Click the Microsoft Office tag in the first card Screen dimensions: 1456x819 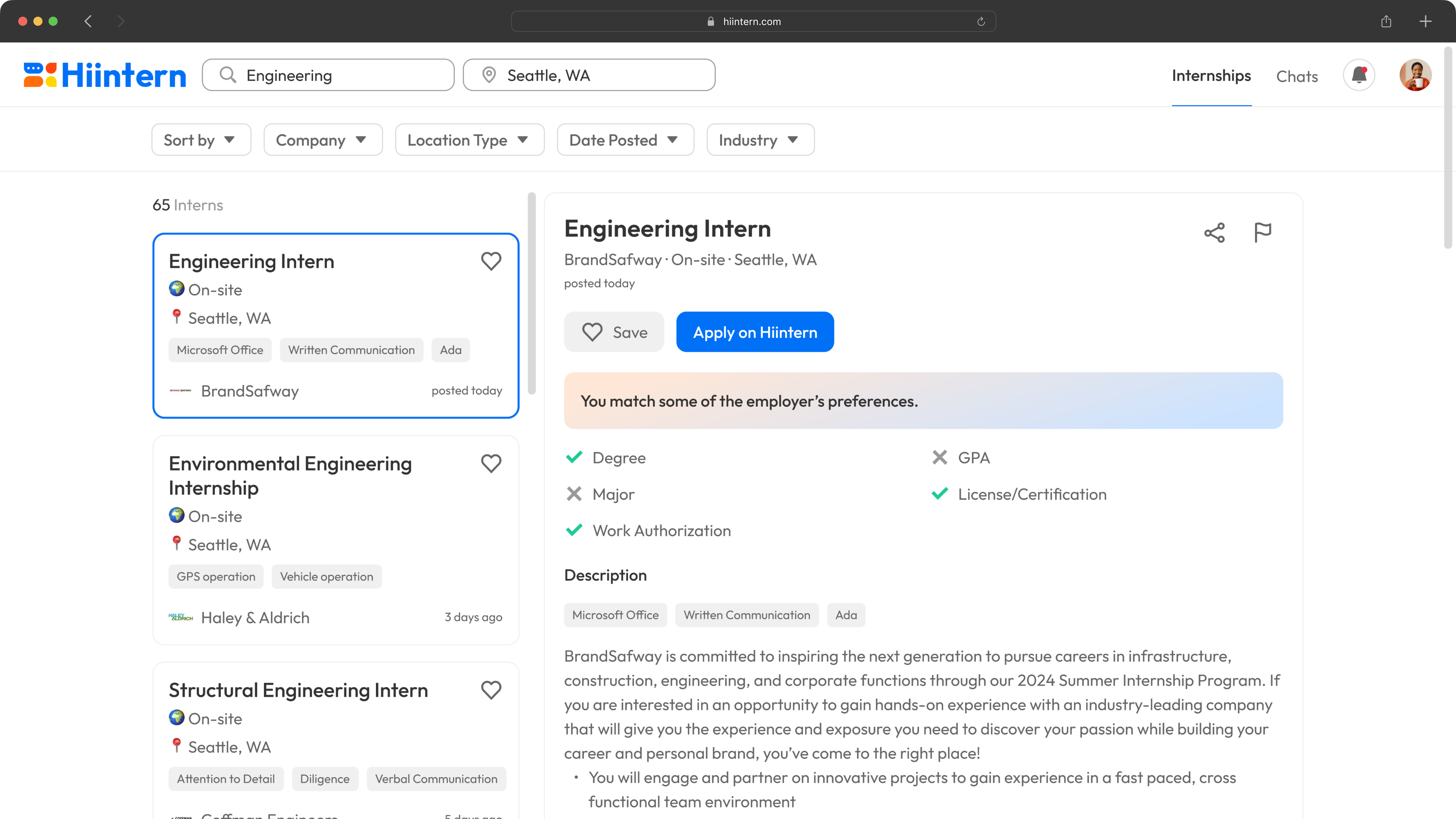(x=220, y=350)
